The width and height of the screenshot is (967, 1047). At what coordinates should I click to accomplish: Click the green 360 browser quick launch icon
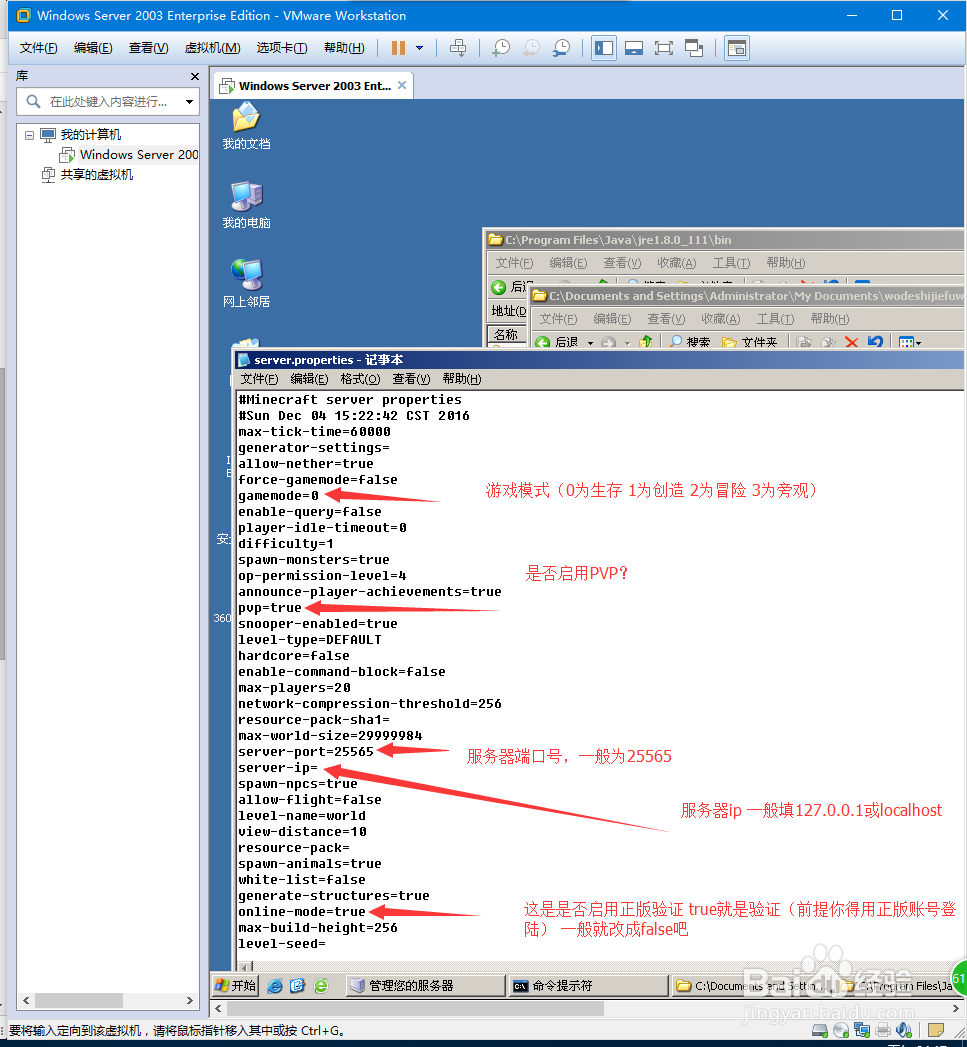(321, 986)
